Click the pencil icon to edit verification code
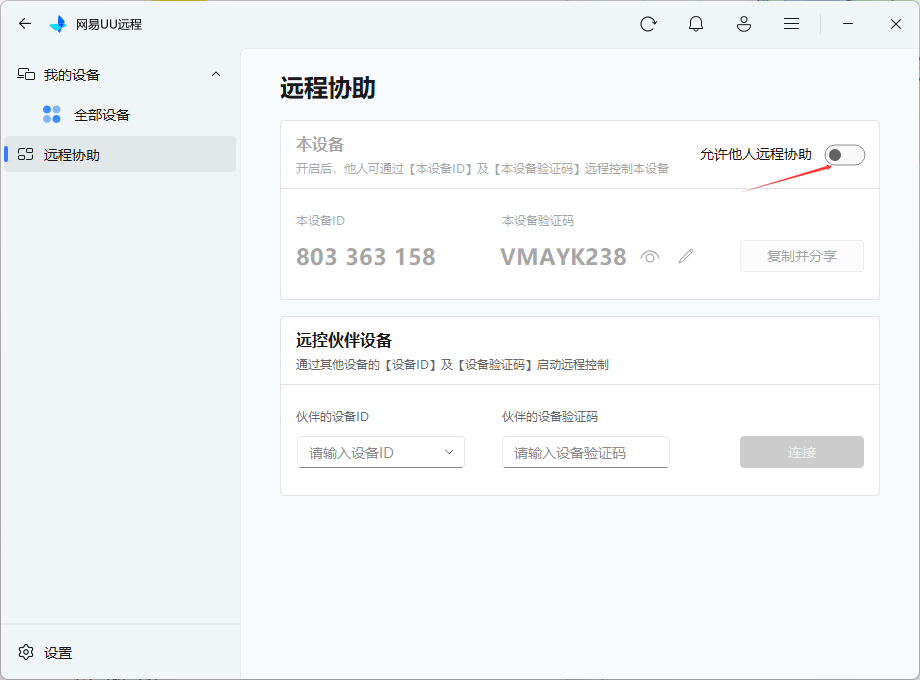This screenshot has height=680, width=920. pos(685,256)
